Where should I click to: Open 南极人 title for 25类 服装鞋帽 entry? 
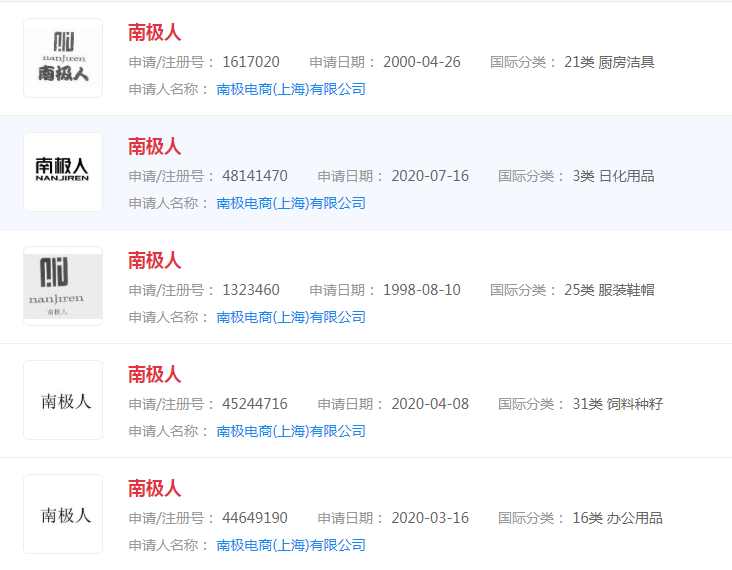coord(155,260)
